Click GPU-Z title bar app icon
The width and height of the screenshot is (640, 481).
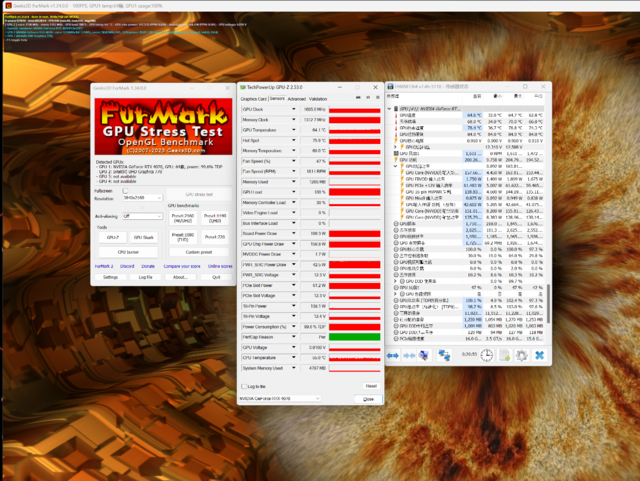coord(243,87)
